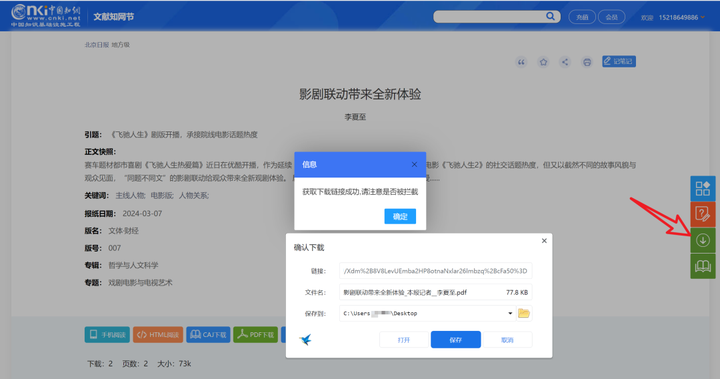Click the 地方级 tag text
Viewport: 720px width, 379px height.
(121, 45)
